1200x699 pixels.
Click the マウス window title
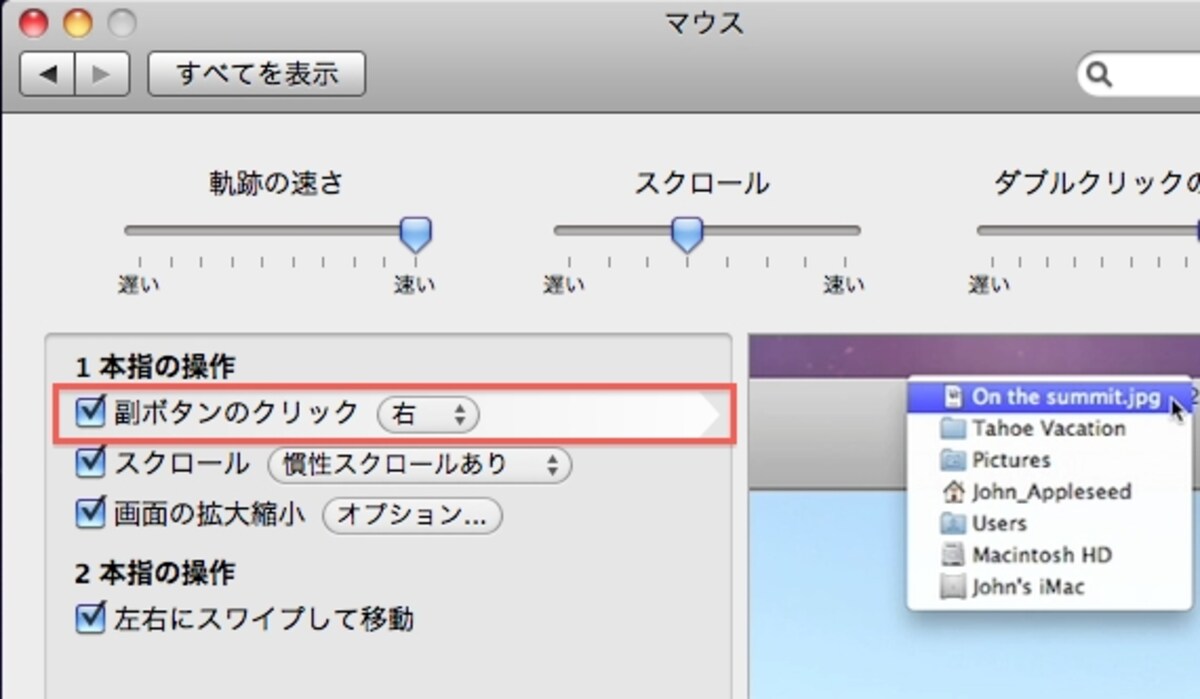[705, 22]
